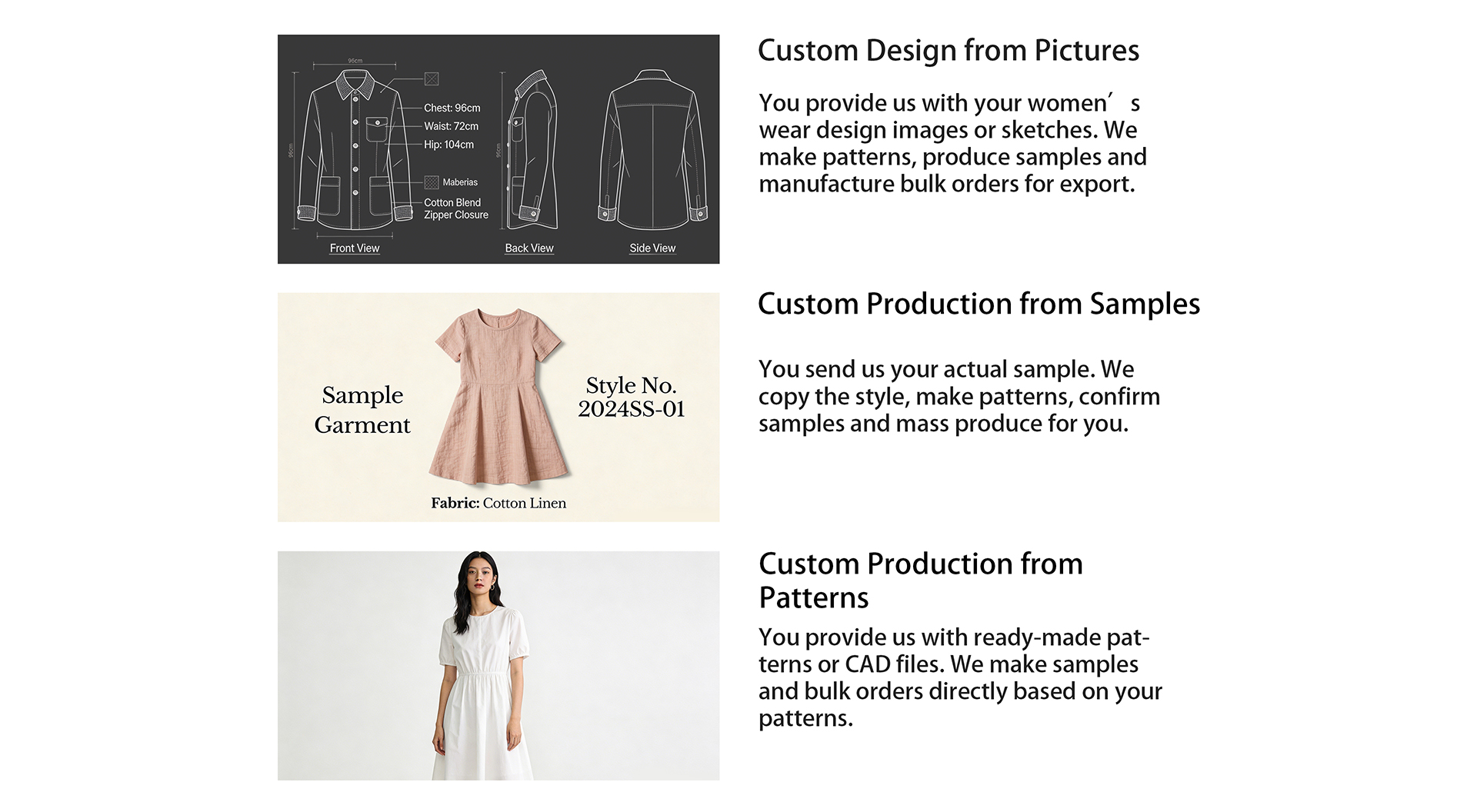Click the fabric swatch icon beside Maberias

click(432, 182)
